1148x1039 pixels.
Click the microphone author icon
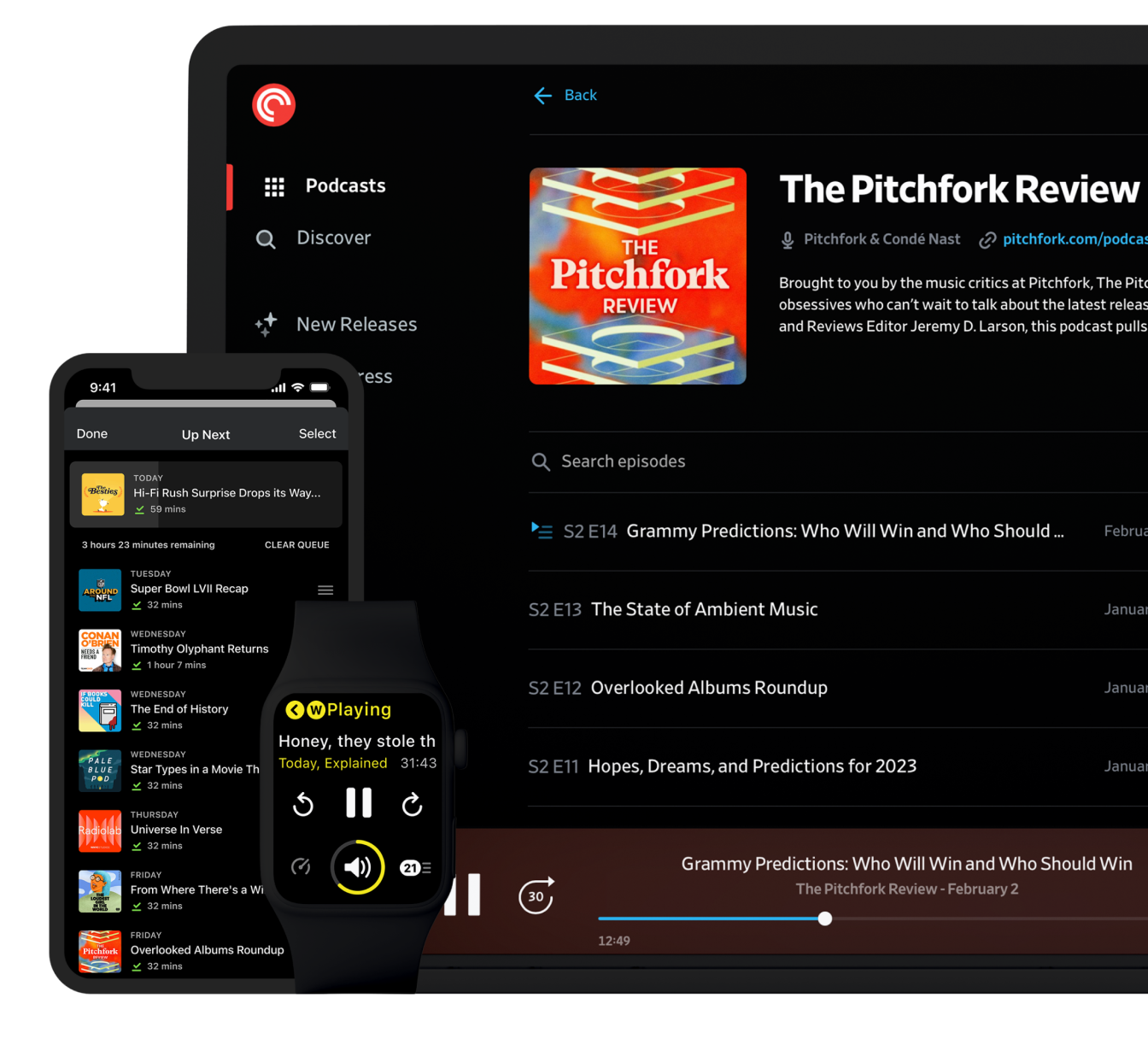788,240
